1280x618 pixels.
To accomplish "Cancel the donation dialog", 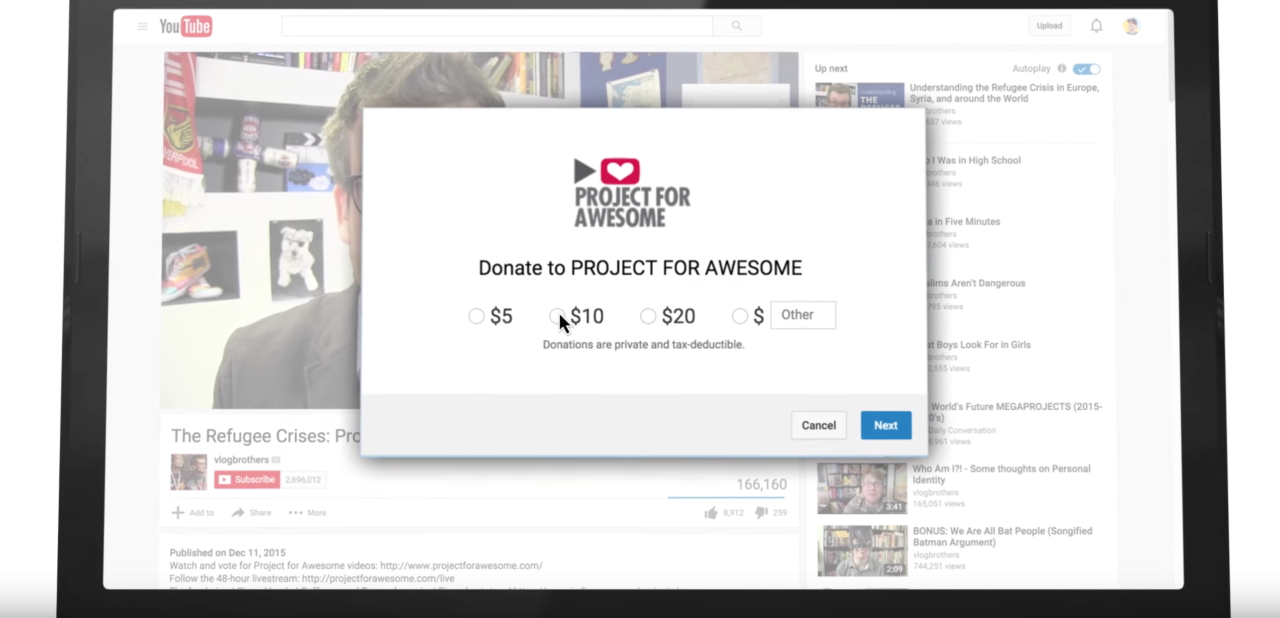I will [x=818, y=425].
